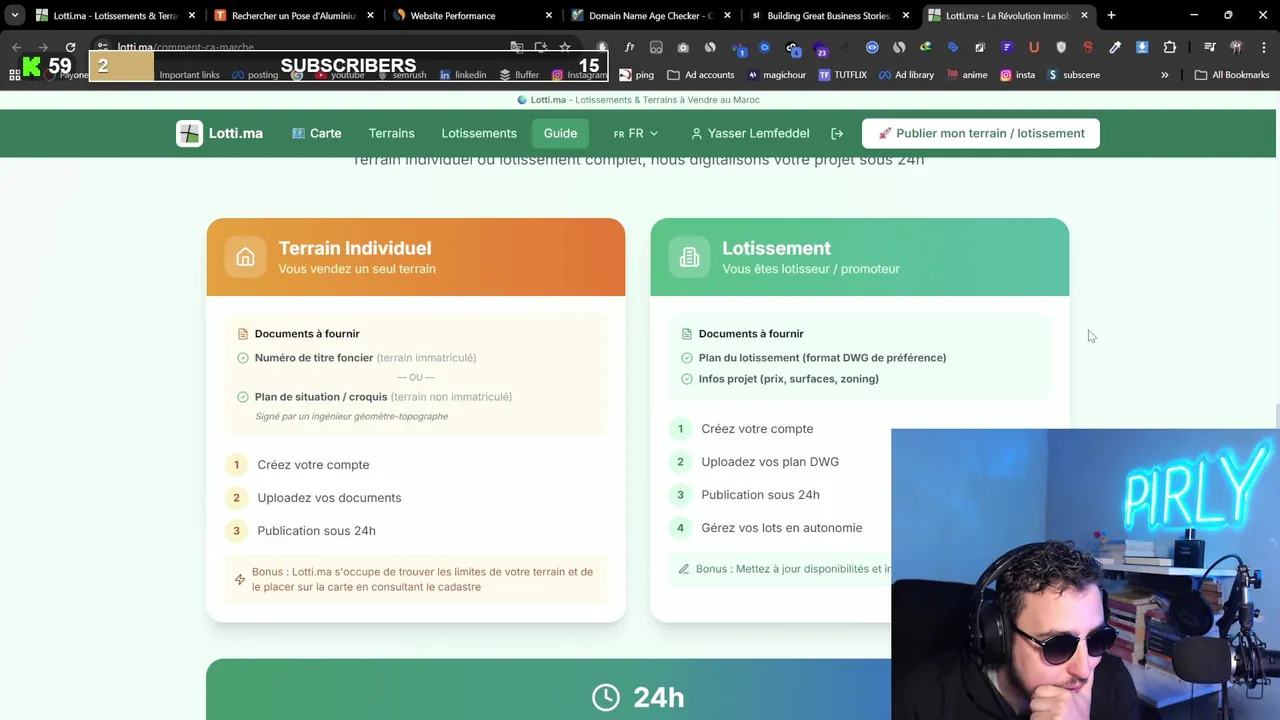Expand the FR language selector
1280x720 pixels.
point(636,133)
